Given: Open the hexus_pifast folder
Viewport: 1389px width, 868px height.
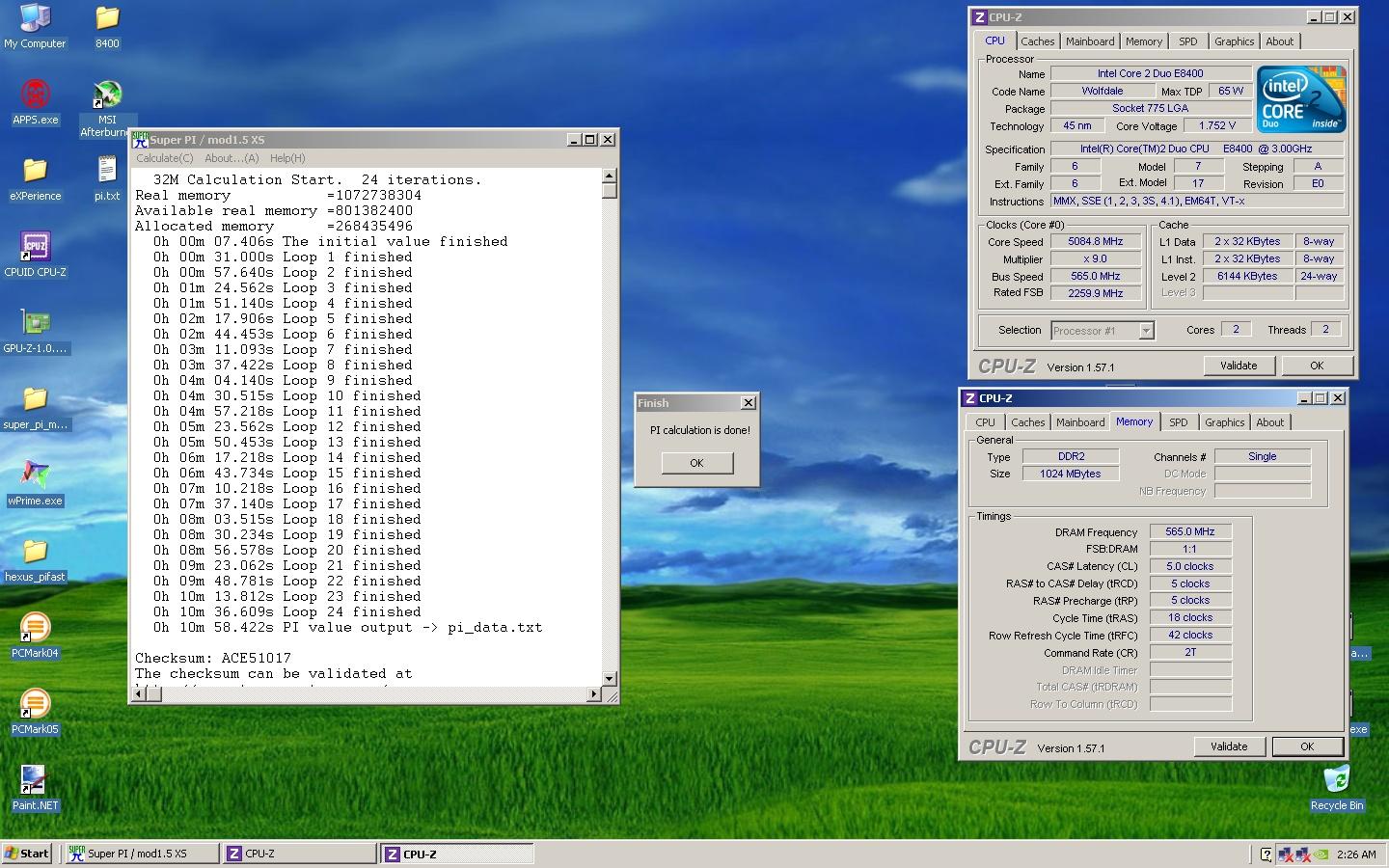Looking at the screenshot, I should (35, 559).
